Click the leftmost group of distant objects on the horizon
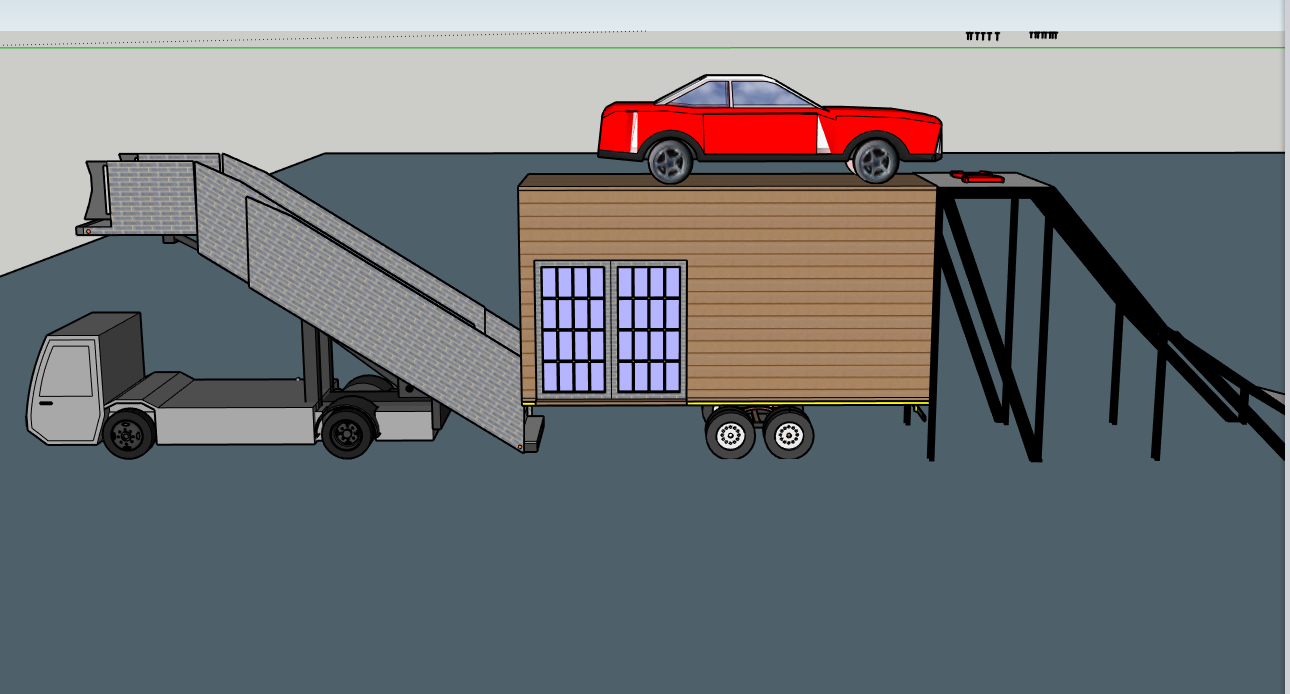 click(x=982, y=36)
